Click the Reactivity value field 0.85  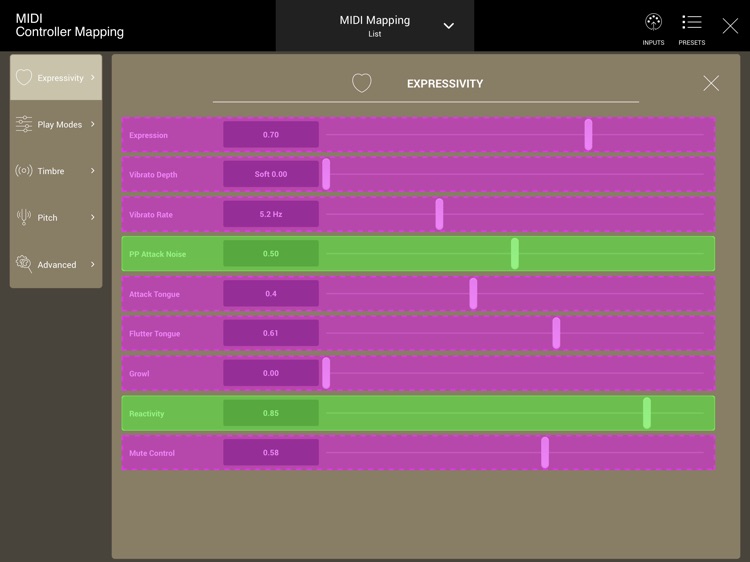pos(271,413)
